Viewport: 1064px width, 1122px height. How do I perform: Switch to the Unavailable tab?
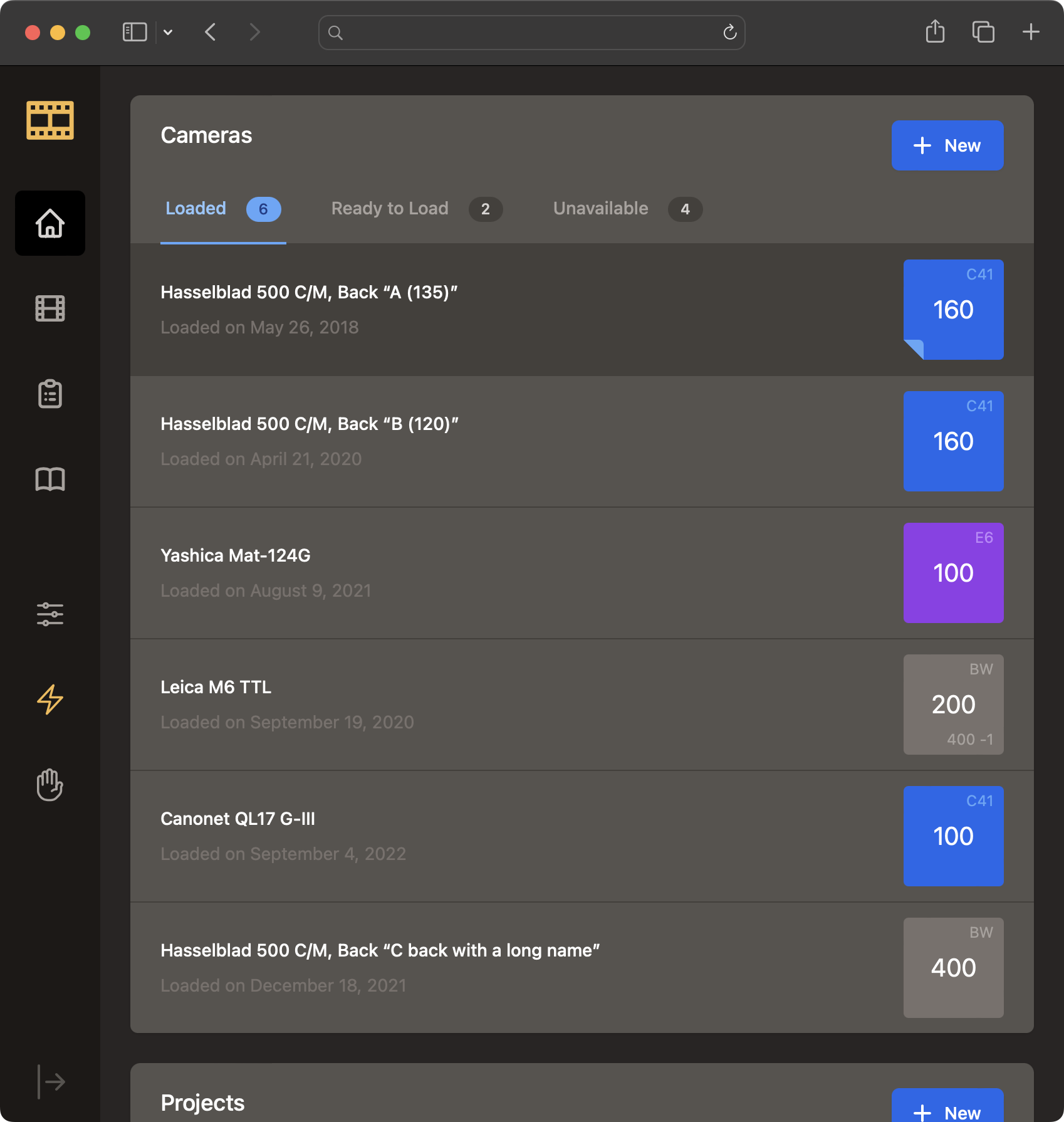pos(599,209)
